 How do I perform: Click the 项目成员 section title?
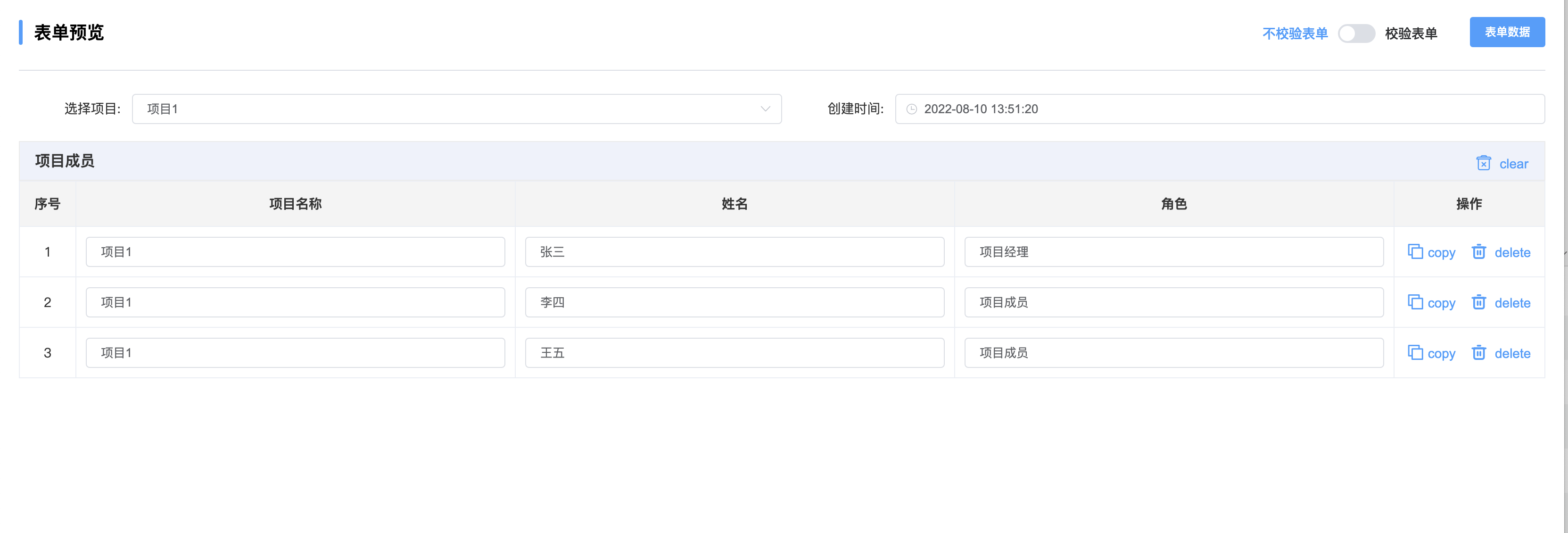65,161
